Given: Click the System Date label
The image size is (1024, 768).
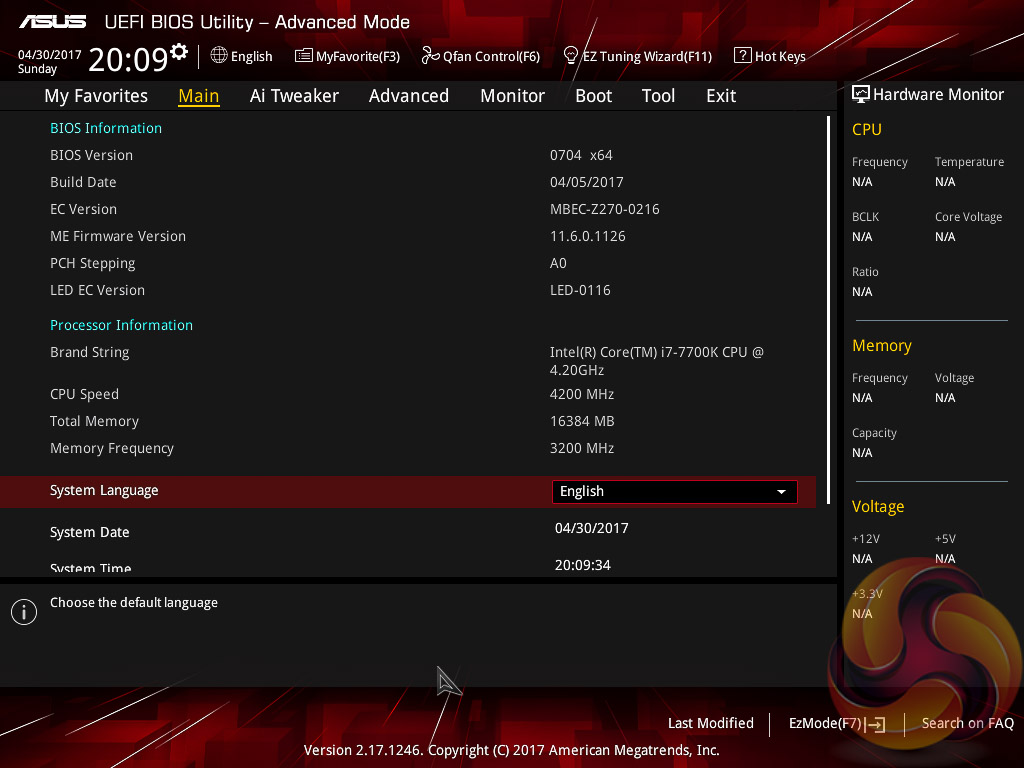Looking at the screenshot, I should tap(89, 533).
